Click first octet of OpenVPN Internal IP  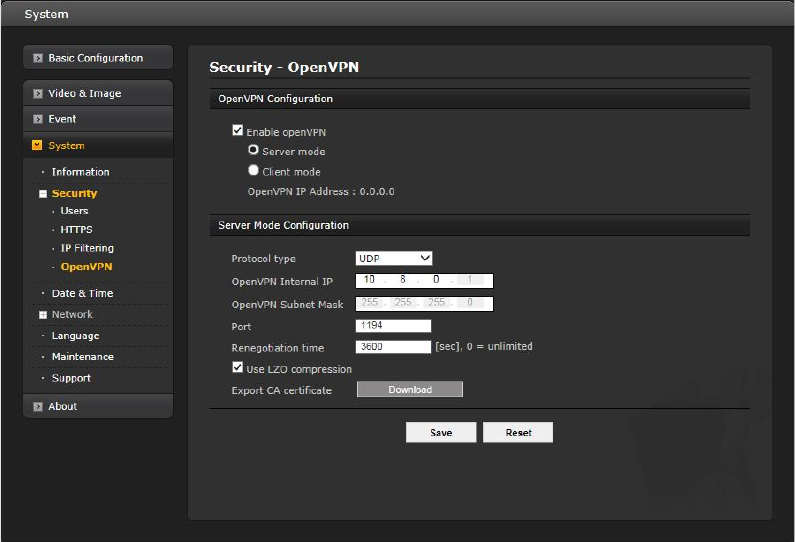click(x=370, y=280)
